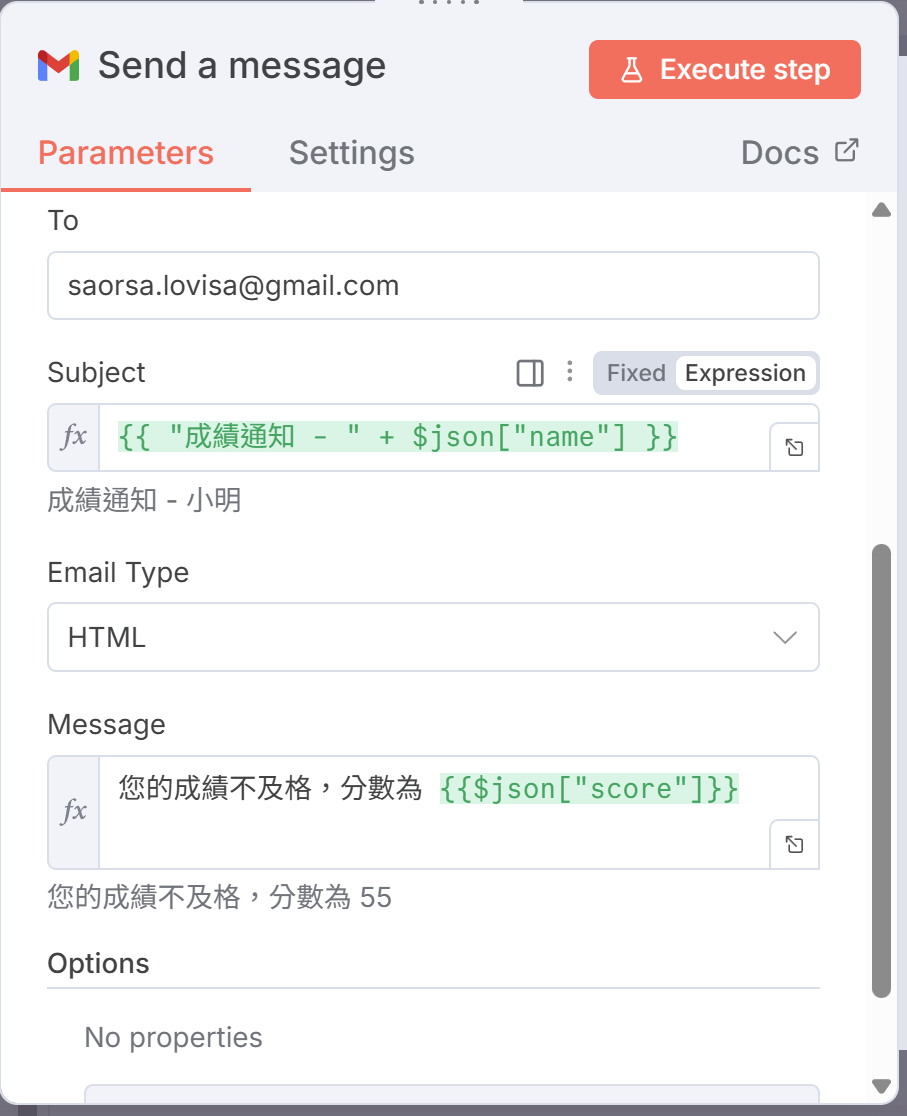Select Expression mode for Subject
Viewport: 907px width, 1116px height.
(x=745, y=373)
